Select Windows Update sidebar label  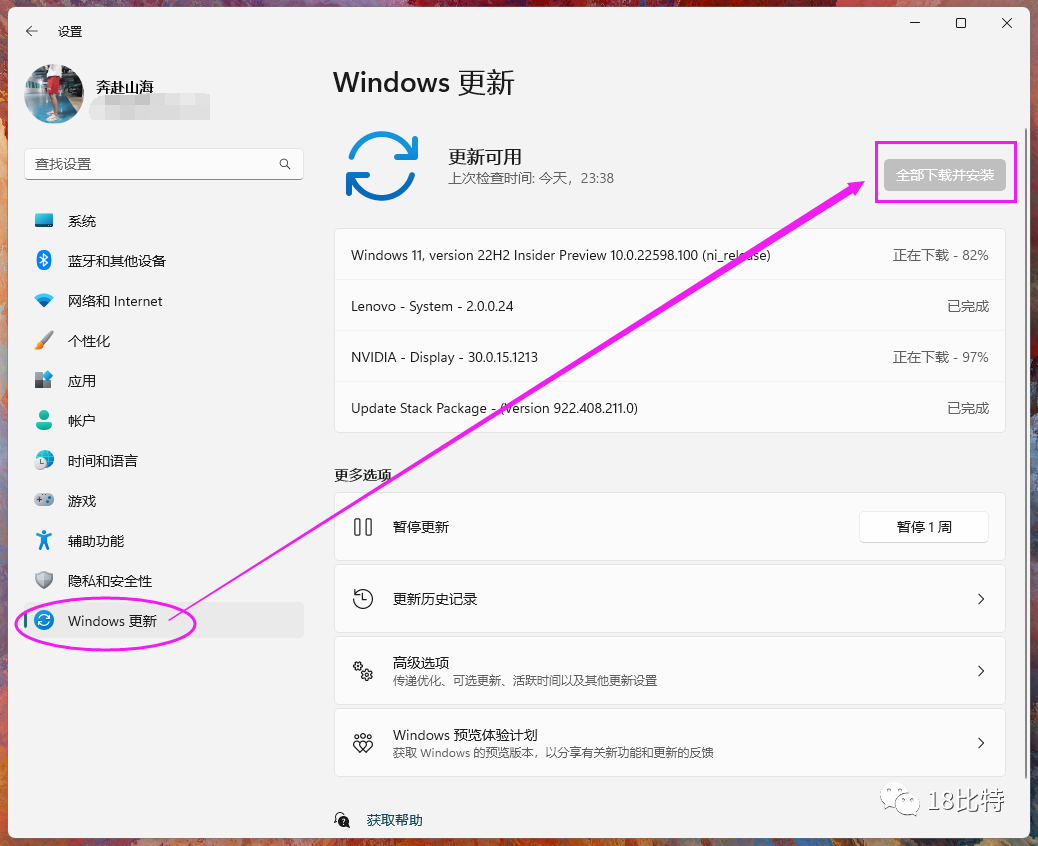pos(113,621)
